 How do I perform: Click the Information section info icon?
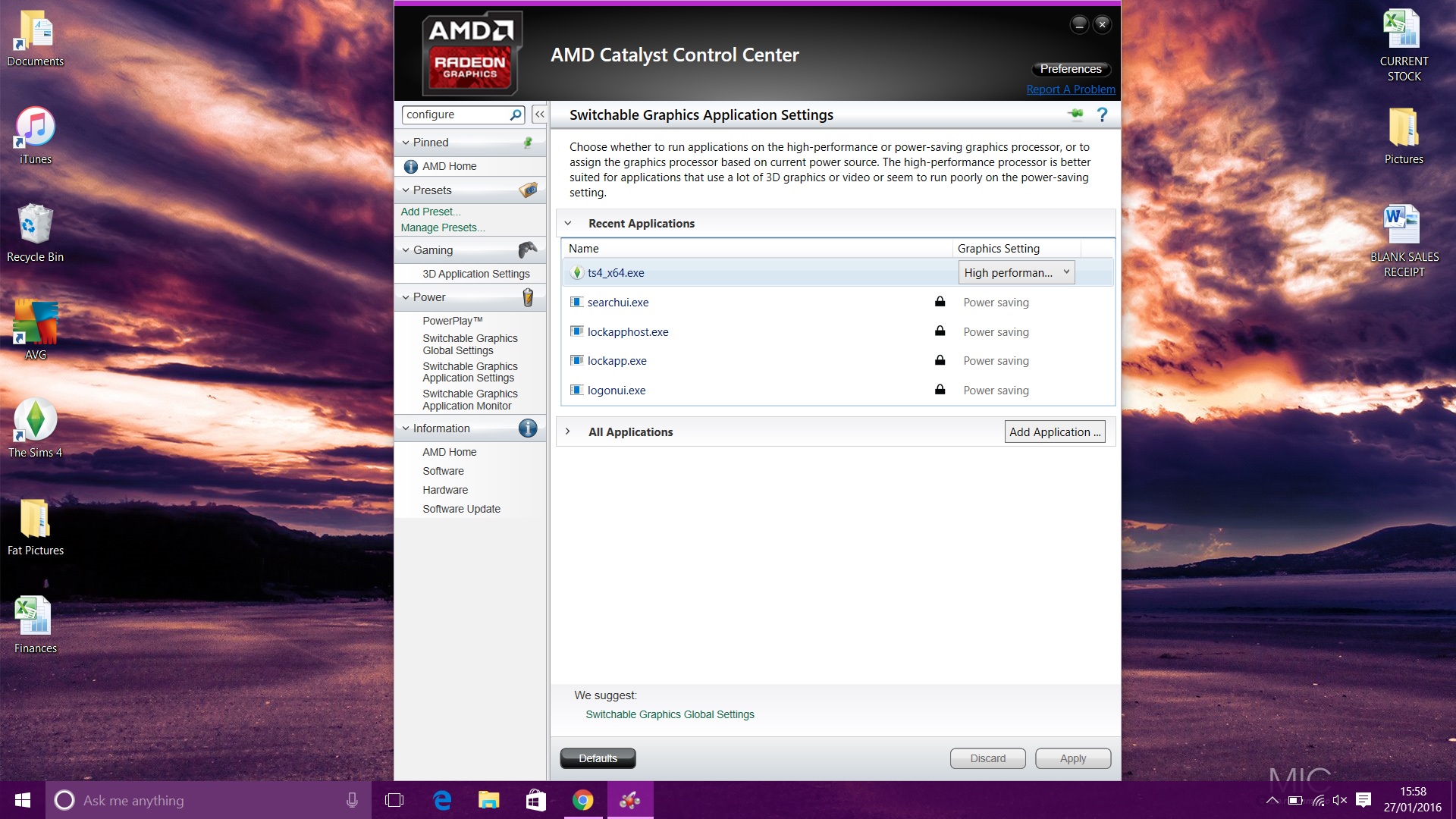(528, 428)
